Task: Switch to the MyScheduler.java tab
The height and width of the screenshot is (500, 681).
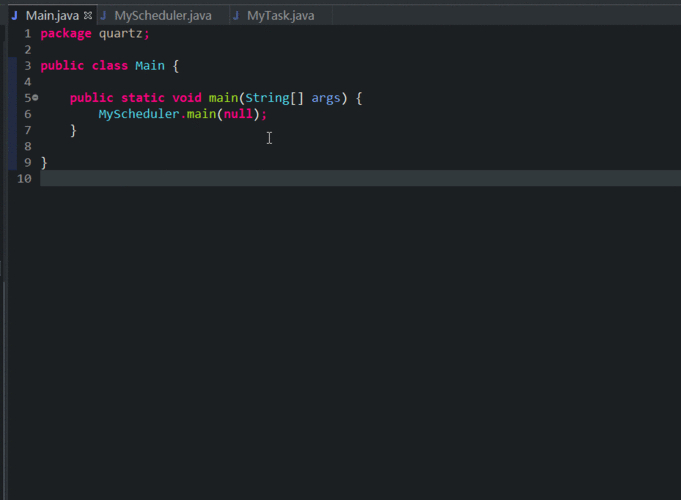Action: [x=163, y=16]
